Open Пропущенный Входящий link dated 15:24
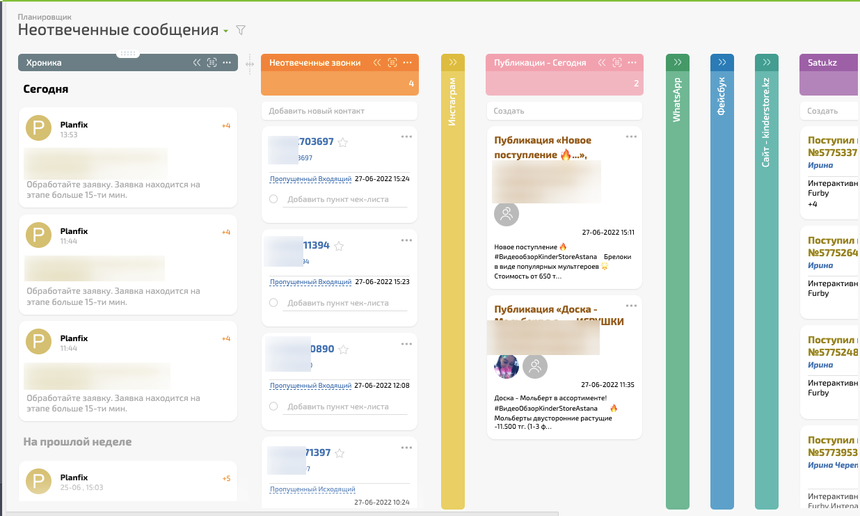 coord(310,179)
